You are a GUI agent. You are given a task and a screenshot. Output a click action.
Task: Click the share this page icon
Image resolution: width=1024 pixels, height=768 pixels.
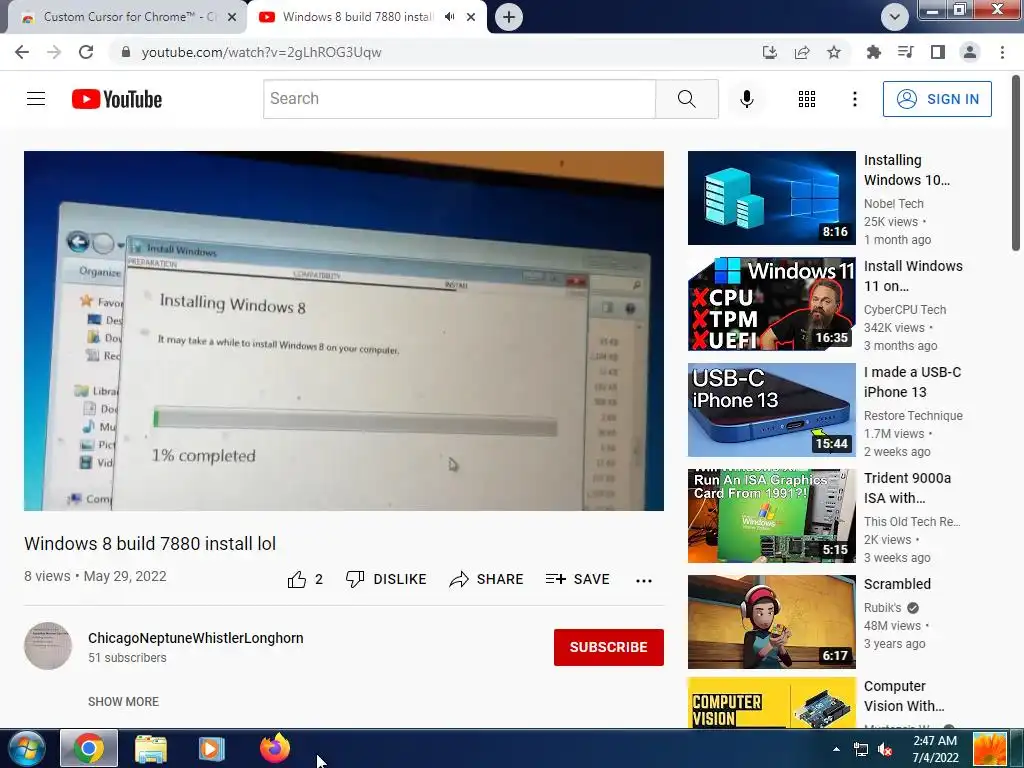coord(802,52)
